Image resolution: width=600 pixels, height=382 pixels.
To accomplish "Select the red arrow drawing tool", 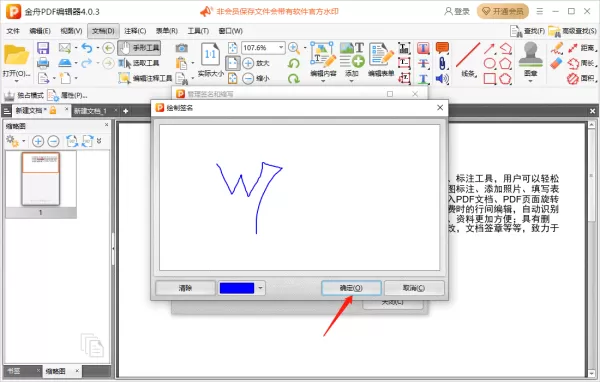I will [489, 48].
